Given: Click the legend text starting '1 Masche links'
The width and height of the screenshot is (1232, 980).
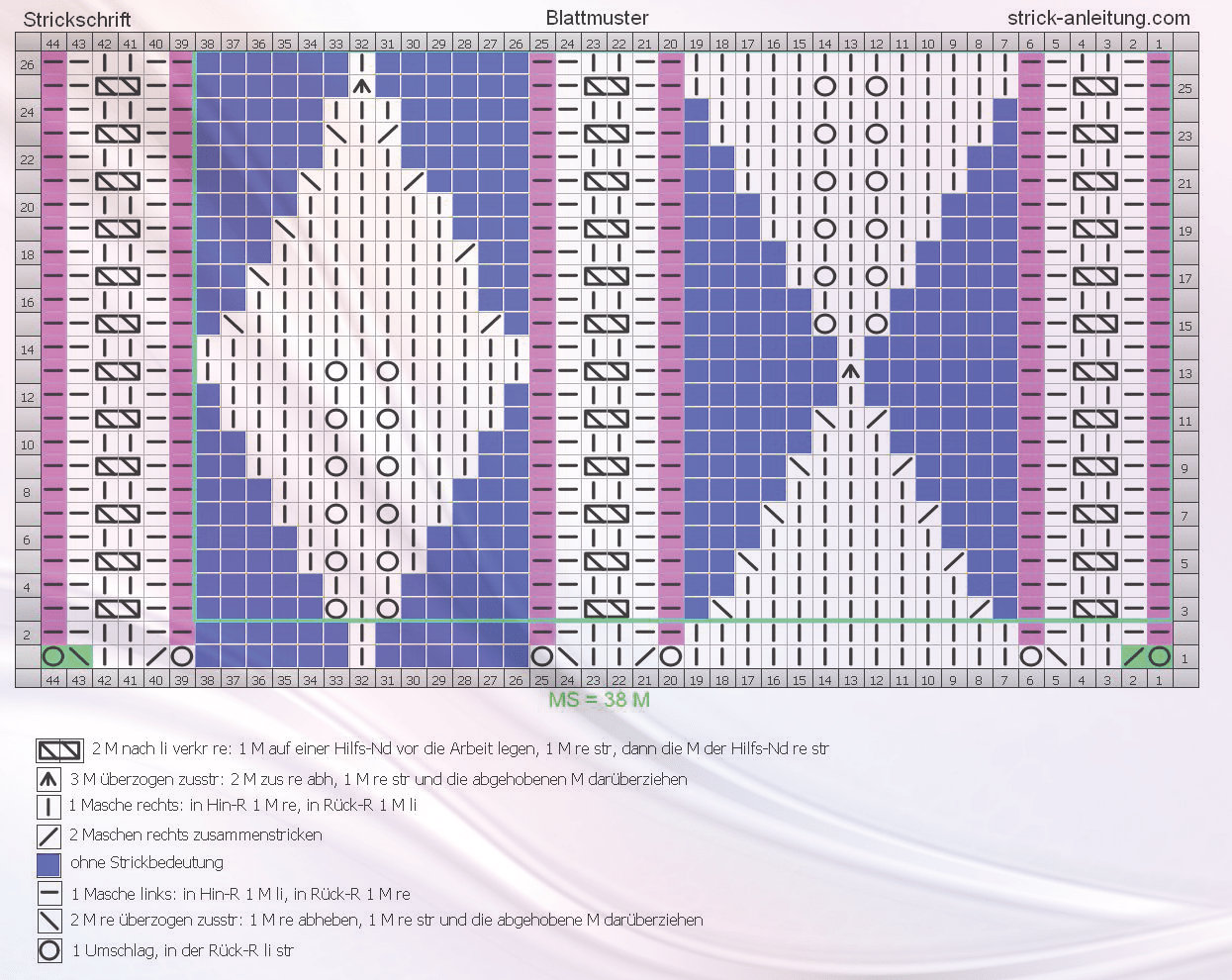Looking at the screenshot, I should pyautogui.click(x=240, y=893).
